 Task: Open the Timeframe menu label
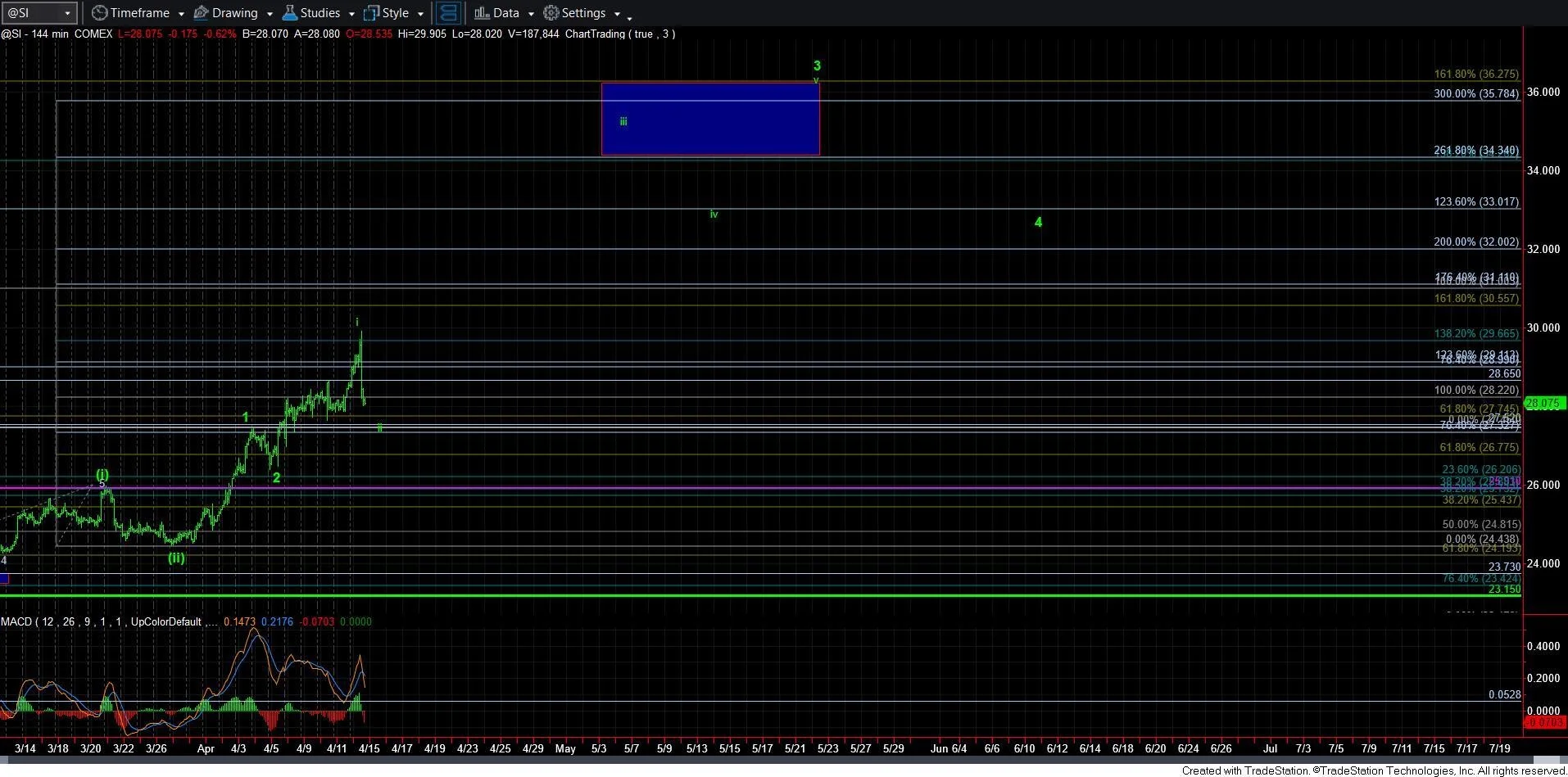pos(140,13)
